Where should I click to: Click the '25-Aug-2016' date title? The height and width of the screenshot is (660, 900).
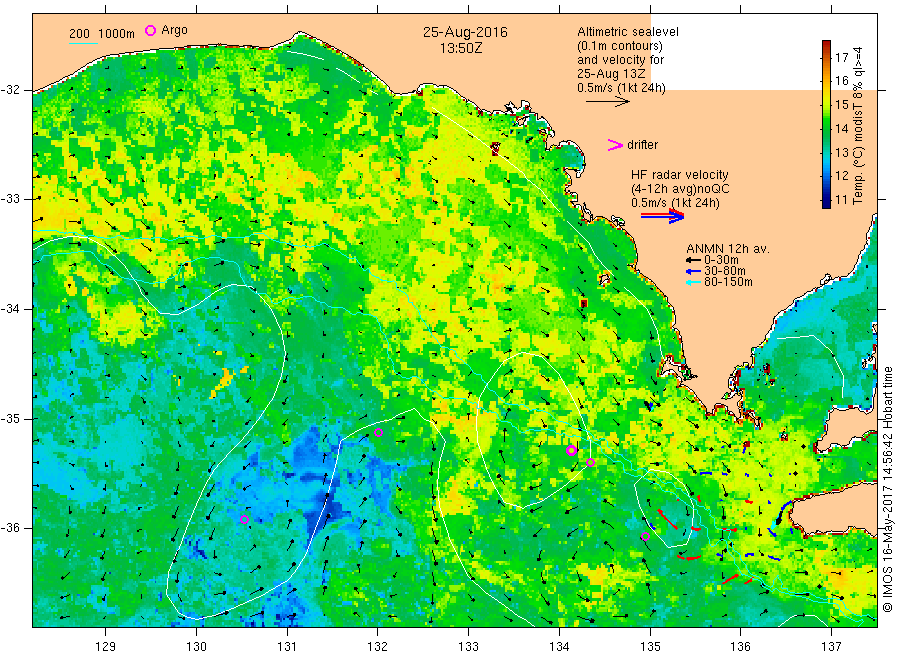point(465,32)
